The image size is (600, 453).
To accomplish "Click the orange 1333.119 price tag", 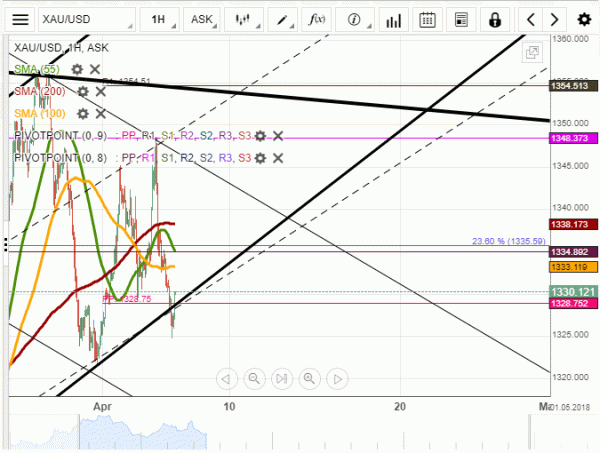I will tap(573, 267).
